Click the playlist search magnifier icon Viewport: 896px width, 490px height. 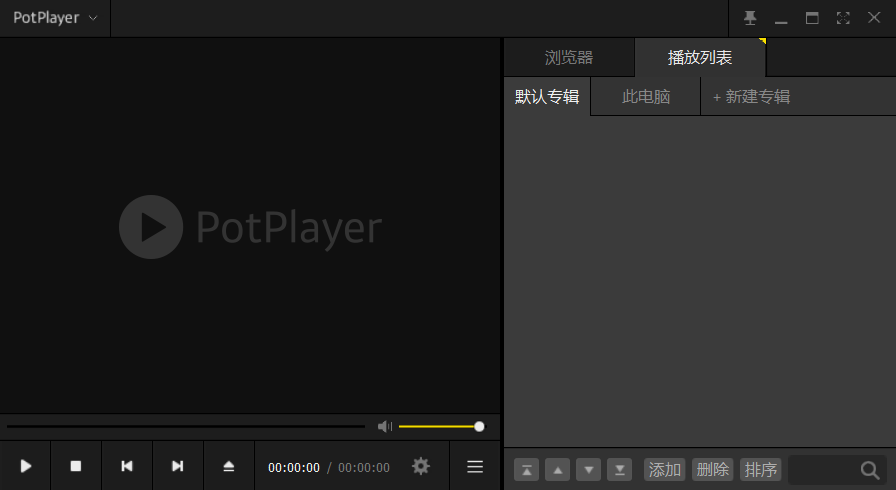coord(870,470)
